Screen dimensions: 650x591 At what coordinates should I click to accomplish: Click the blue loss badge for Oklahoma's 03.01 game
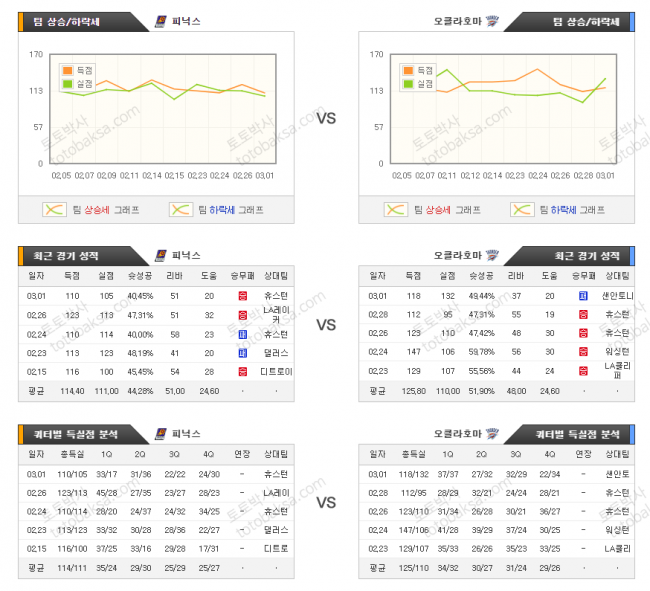point(582,296)
